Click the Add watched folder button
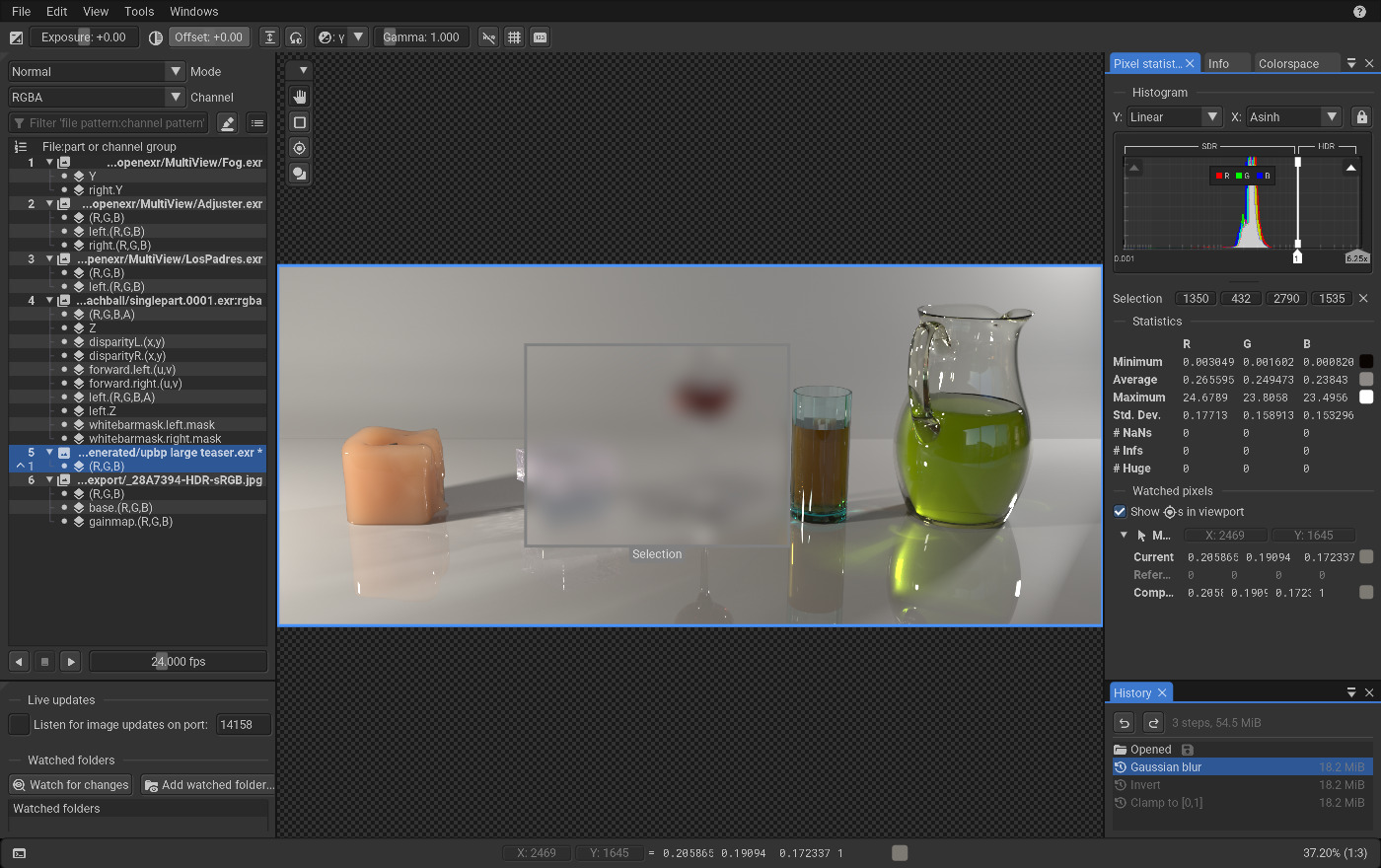Screen dimensions: 1381x868 point(208,785)
